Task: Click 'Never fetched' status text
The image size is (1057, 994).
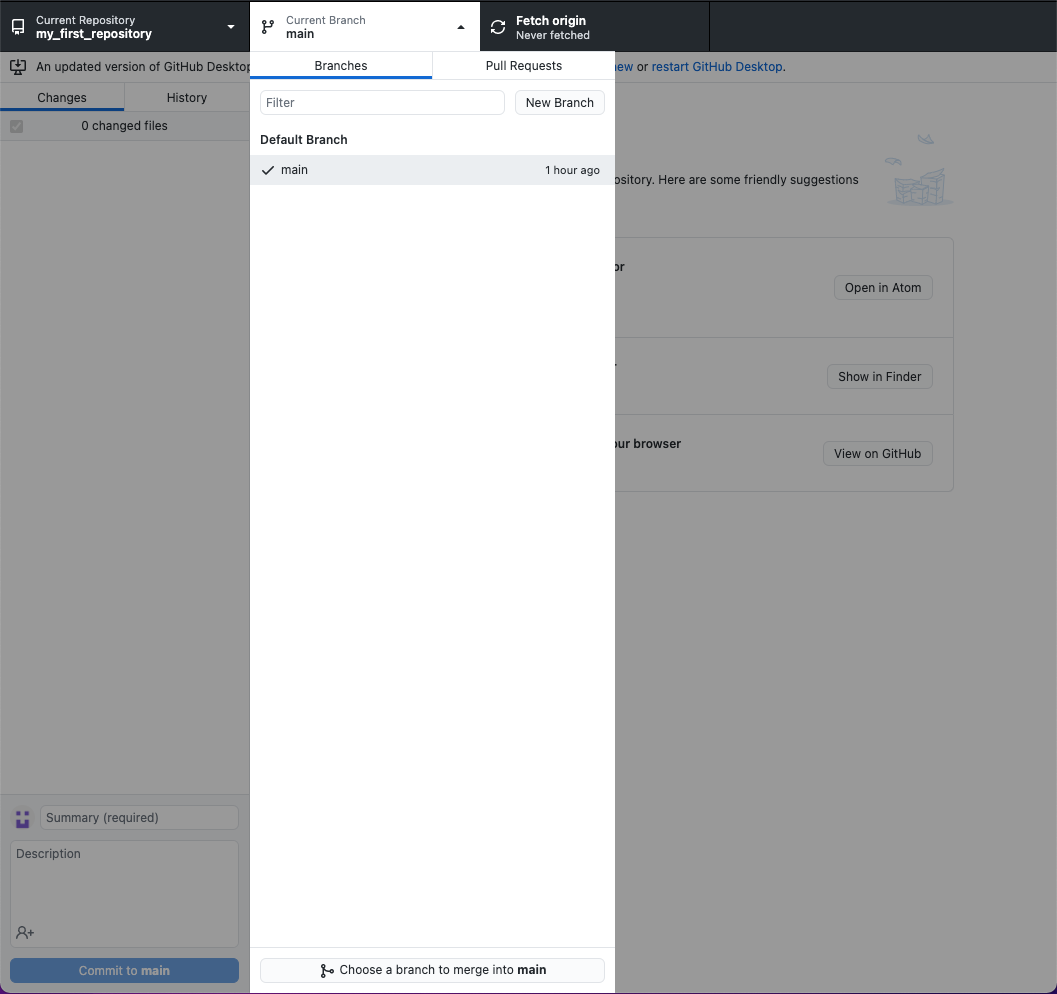Action: pos(553,35)
